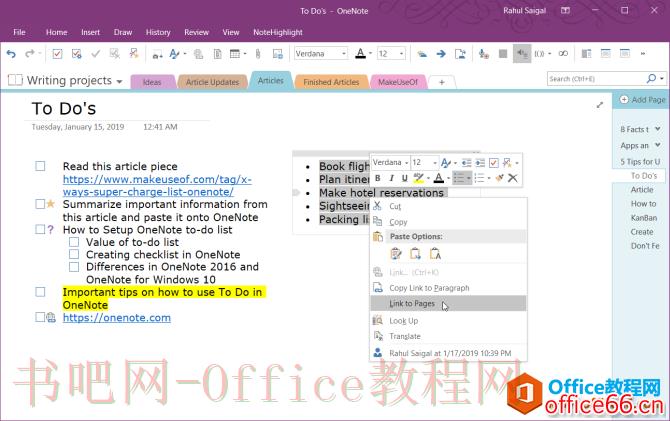This screenshot has width=670, height=421.
Task: Click decrease indent icon in mini toolbar
Action: pyautogui.click(x=467, y=163)
